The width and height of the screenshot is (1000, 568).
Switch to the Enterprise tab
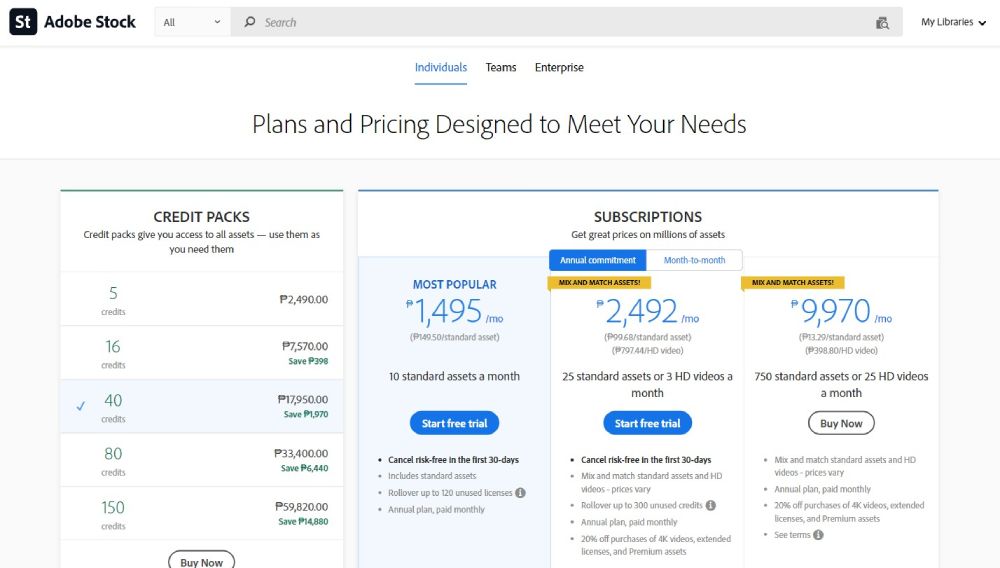point(559,68)
